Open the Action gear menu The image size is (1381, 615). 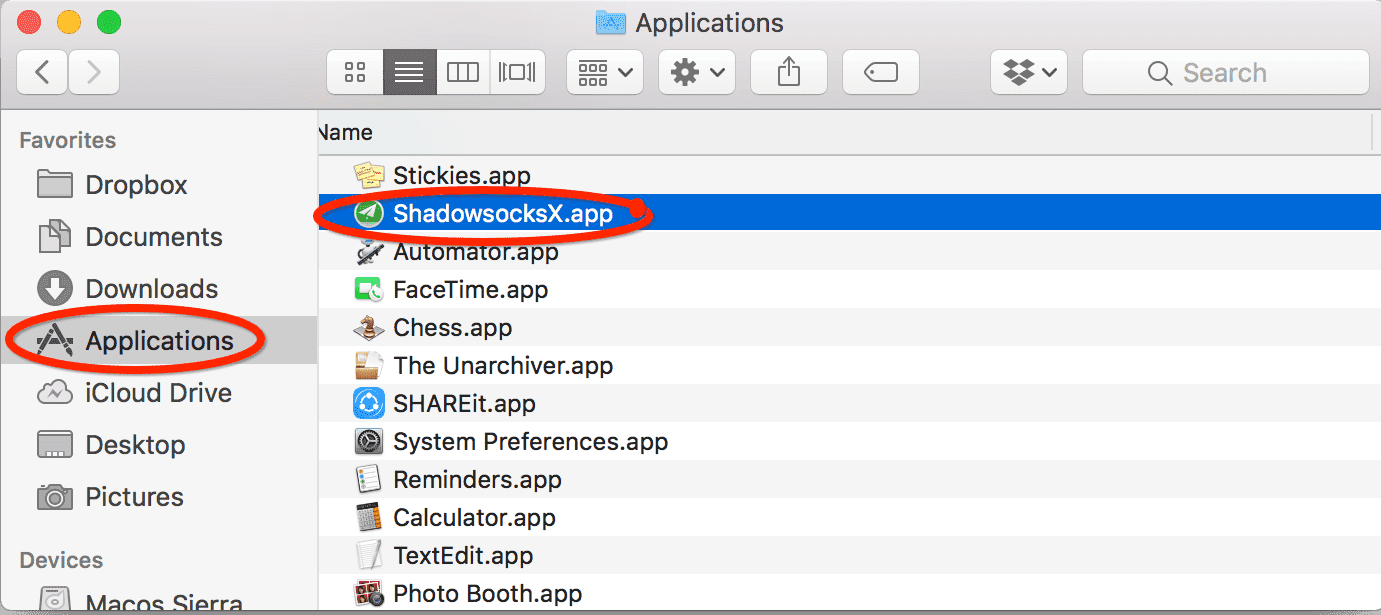[697, 72]
